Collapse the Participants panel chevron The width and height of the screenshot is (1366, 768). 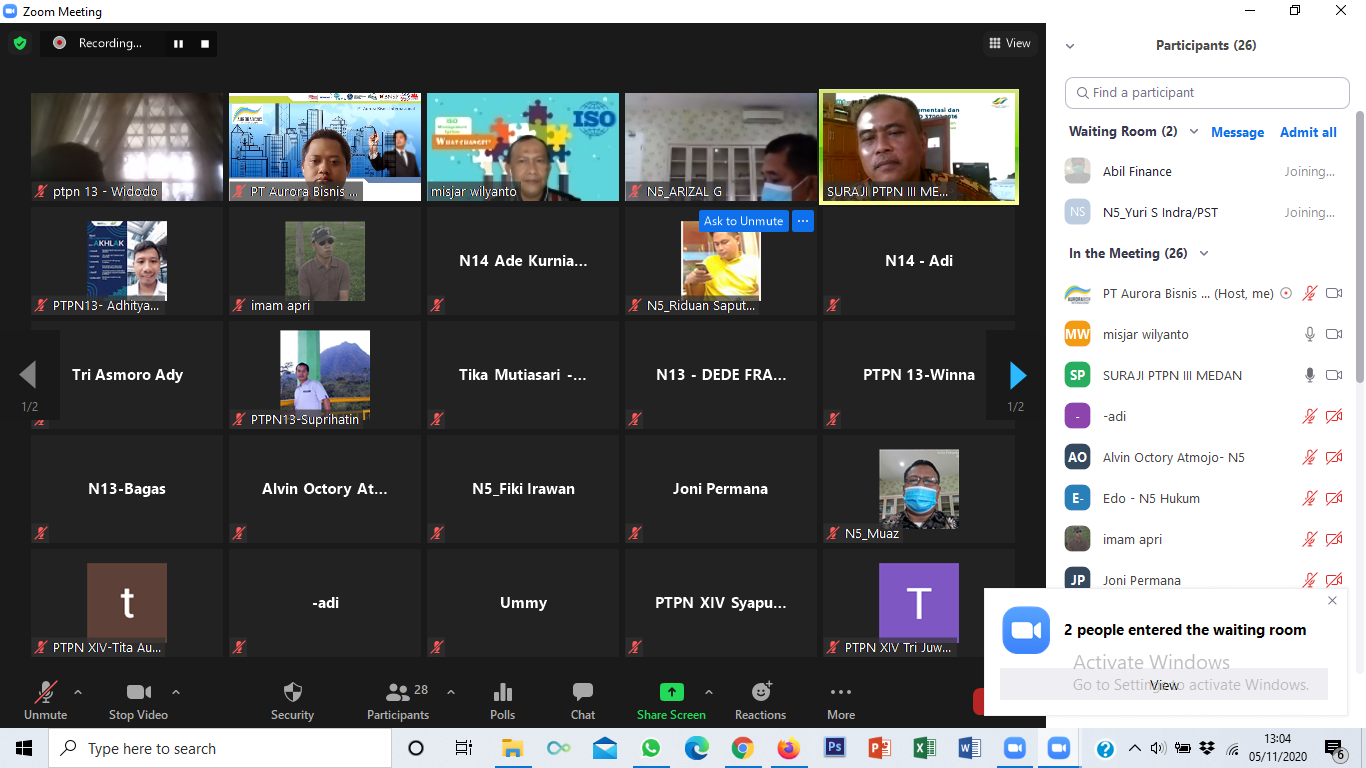tap(1070, 46)
